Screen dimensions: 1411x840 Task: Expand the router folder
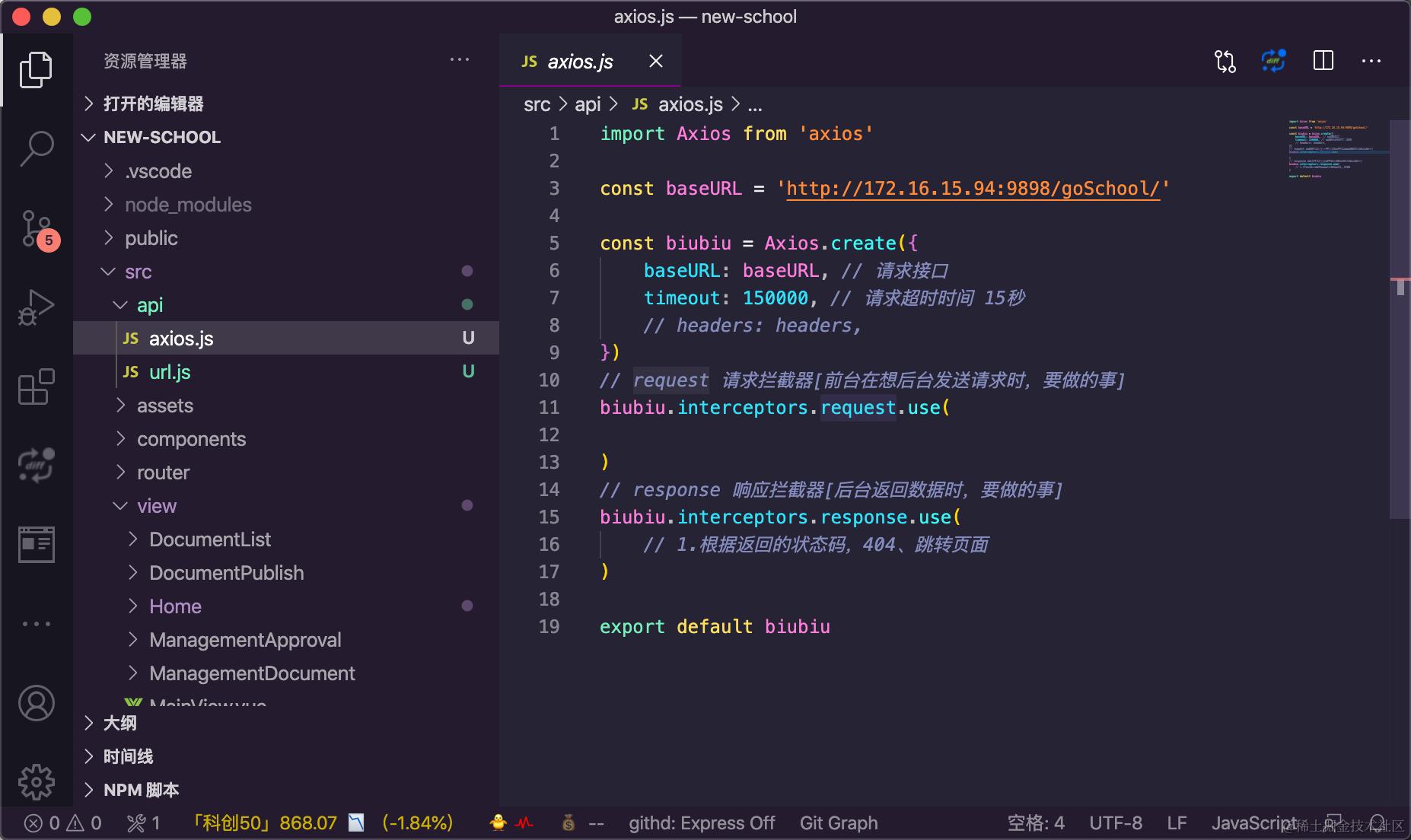pos(286,472)
